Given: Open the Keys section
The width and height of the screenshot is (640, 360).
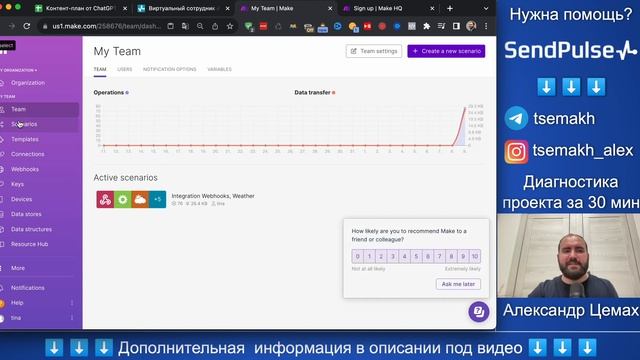Looking at the screenshot, I should pyautogui.click(x=17, y=184).
